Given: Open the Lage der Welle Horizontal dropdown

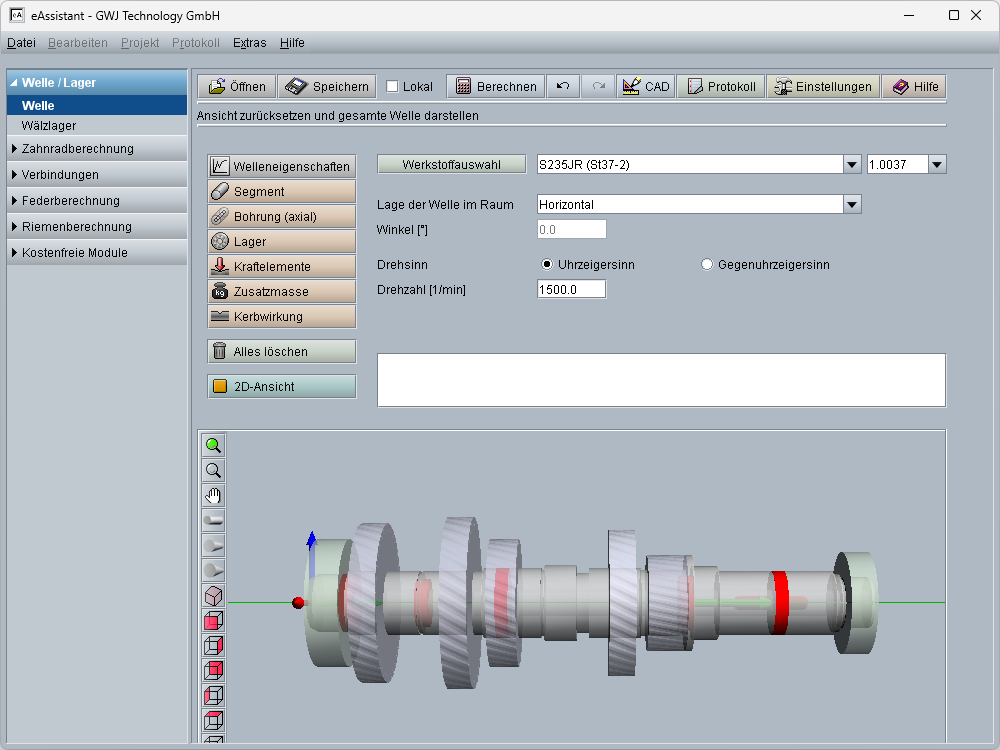Looking at the screenshot, I should click(x=851, y=205).
